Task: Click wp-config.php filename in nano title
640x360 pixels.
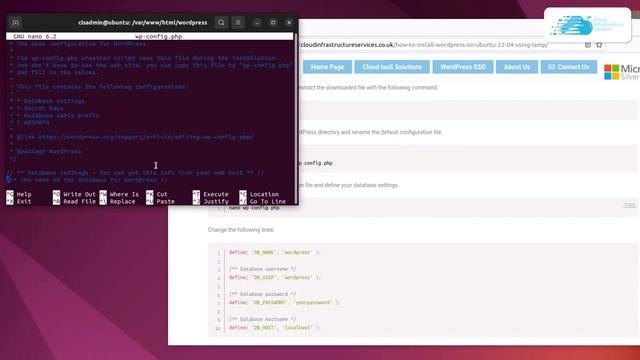Action: [x=158, y=36]
